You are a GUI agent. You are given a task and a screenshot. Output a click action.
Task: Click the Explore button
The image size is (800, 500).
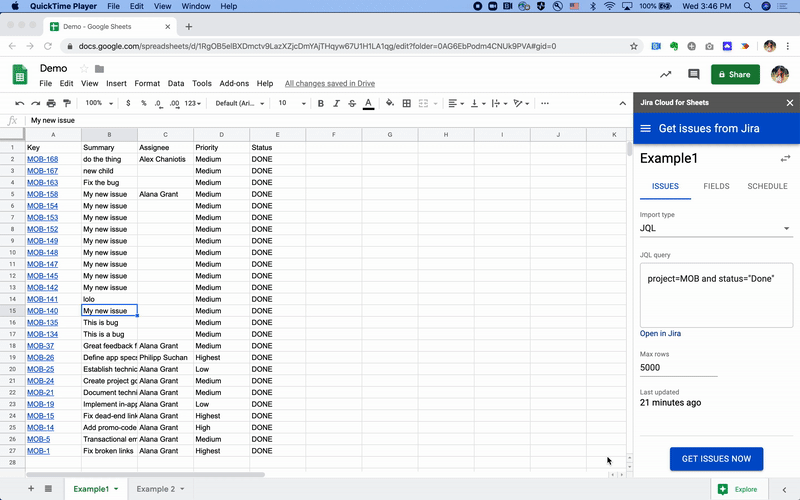738,489
